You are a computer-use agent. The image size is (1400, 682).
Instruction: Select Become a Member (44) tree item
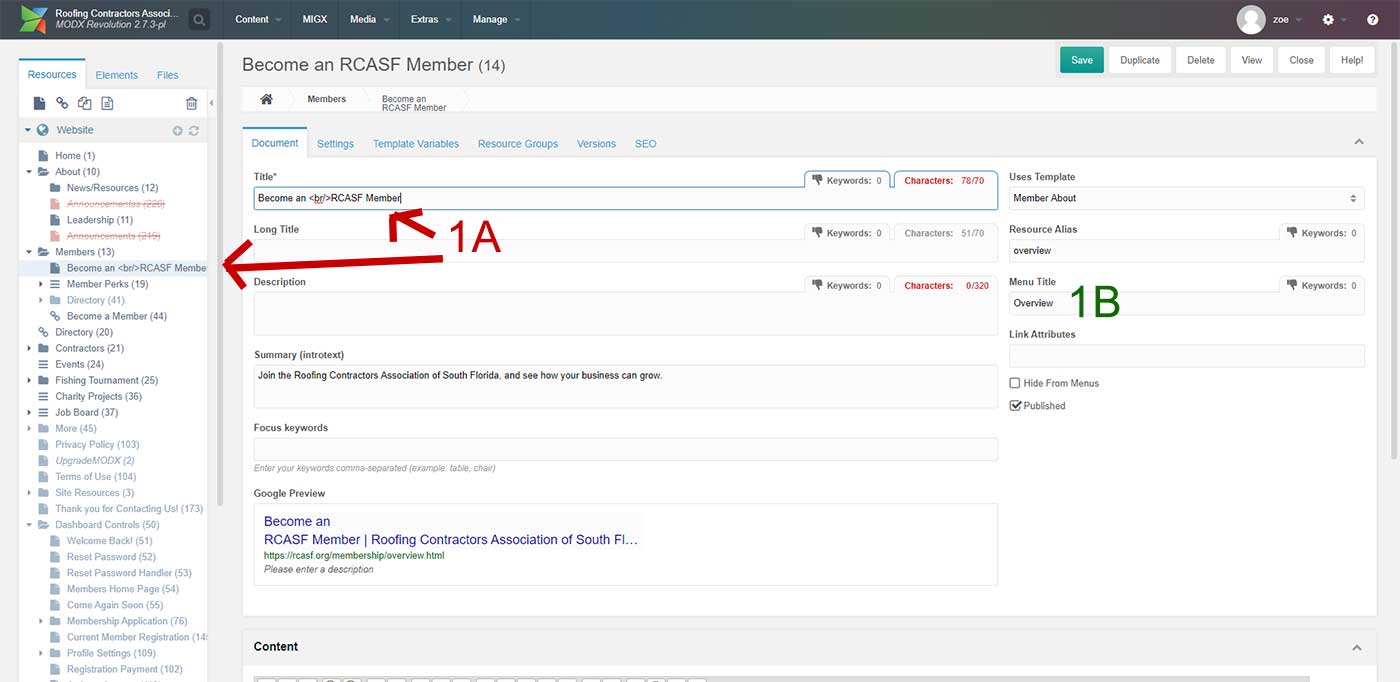tap(117, 316)
